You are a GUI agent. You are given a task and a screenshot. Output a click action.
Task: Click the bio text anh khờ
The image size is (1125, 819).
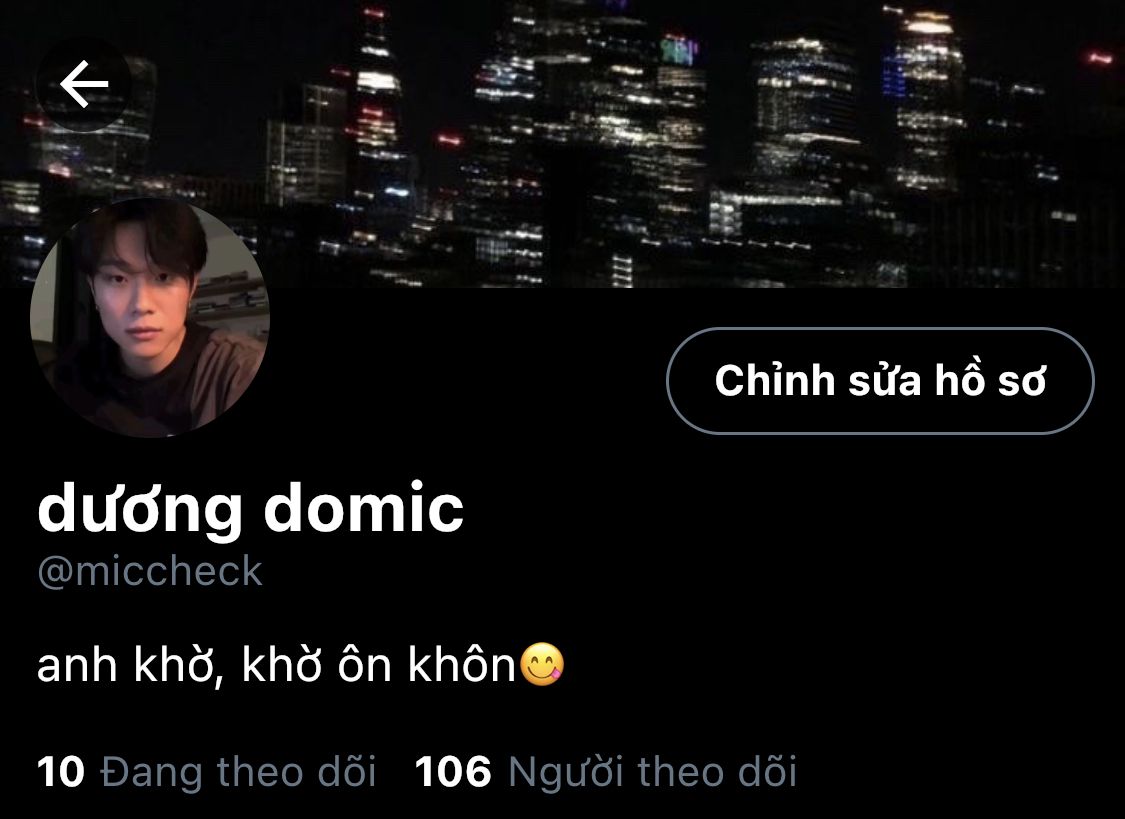pyautogui.click(x=125, y=664)
